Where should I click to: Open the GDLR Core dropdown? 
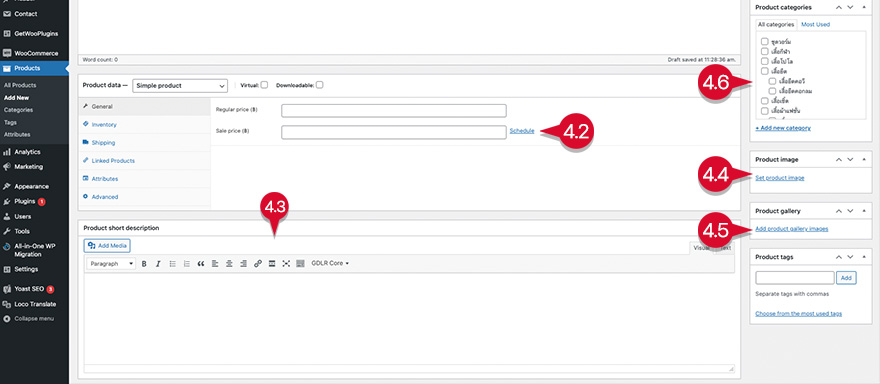point(330,263)
